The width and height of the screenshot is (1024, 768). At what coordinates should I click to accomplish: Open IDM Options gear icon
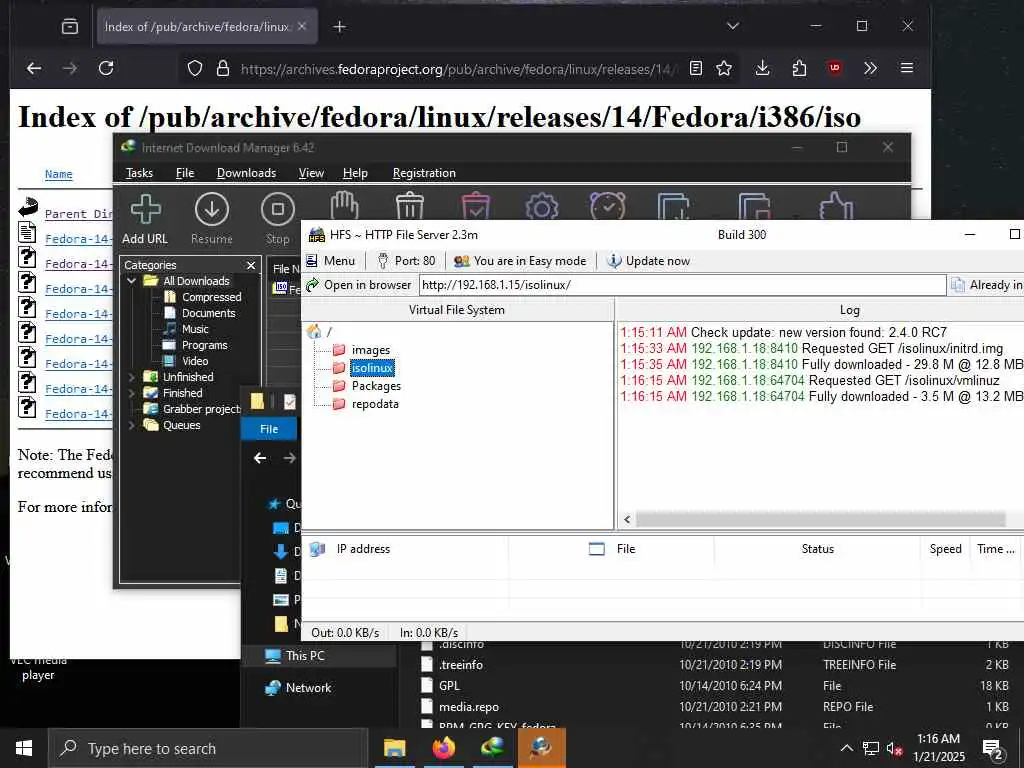(x=541, y=206)
